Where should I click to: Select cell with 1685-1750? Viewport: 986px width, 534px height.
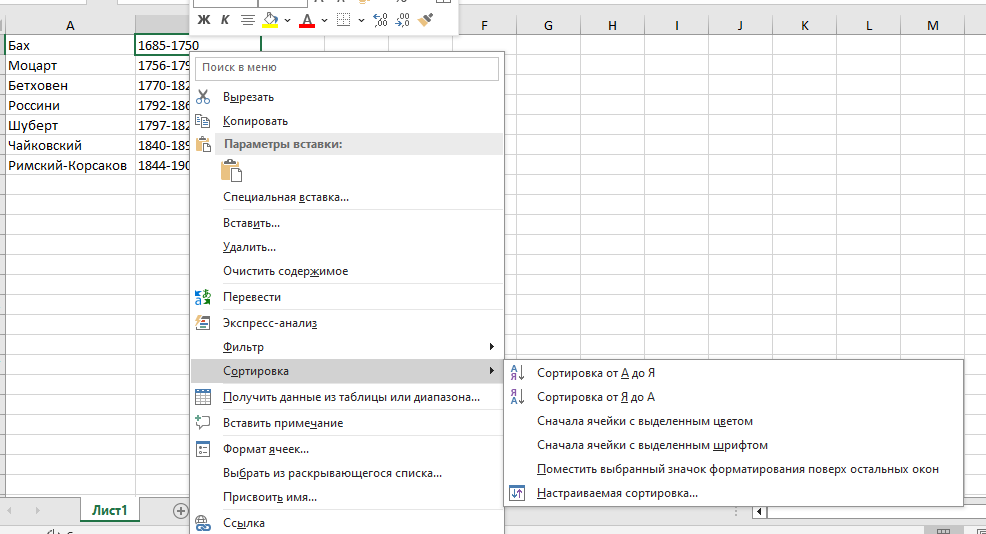tap(197, 45)
